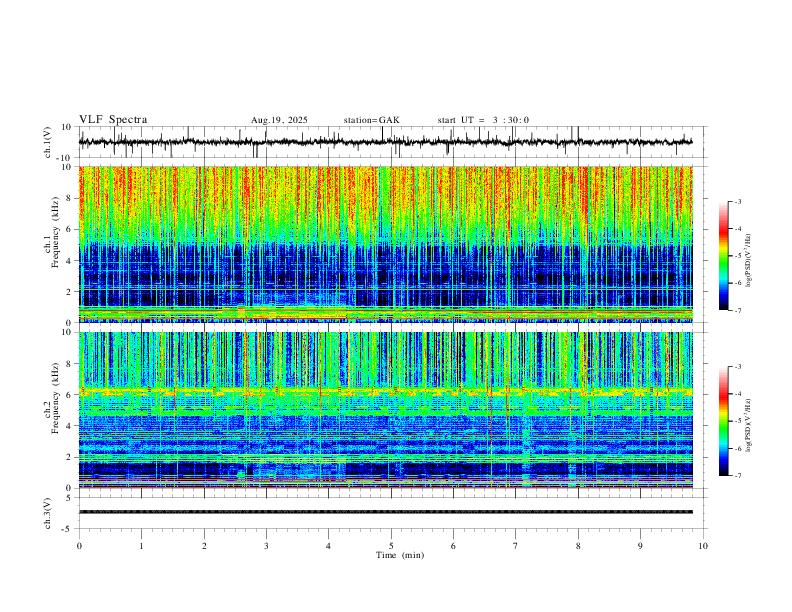Click the time axis tick label "9"
792x612 pixels.
click(x=640, y=546)
